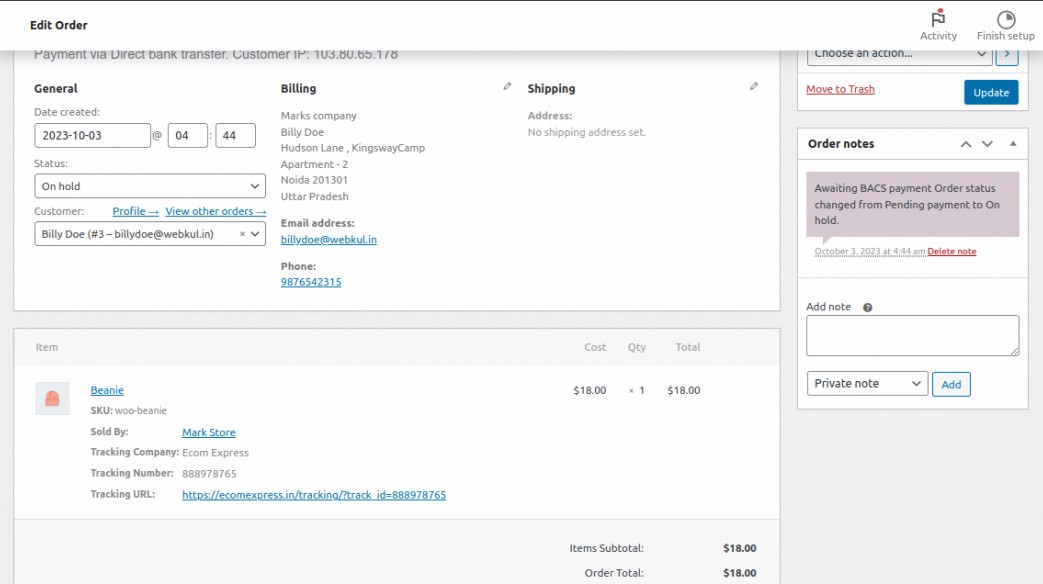
Task: Clear selected customer Billy Doe
Action: click(242, 234)
